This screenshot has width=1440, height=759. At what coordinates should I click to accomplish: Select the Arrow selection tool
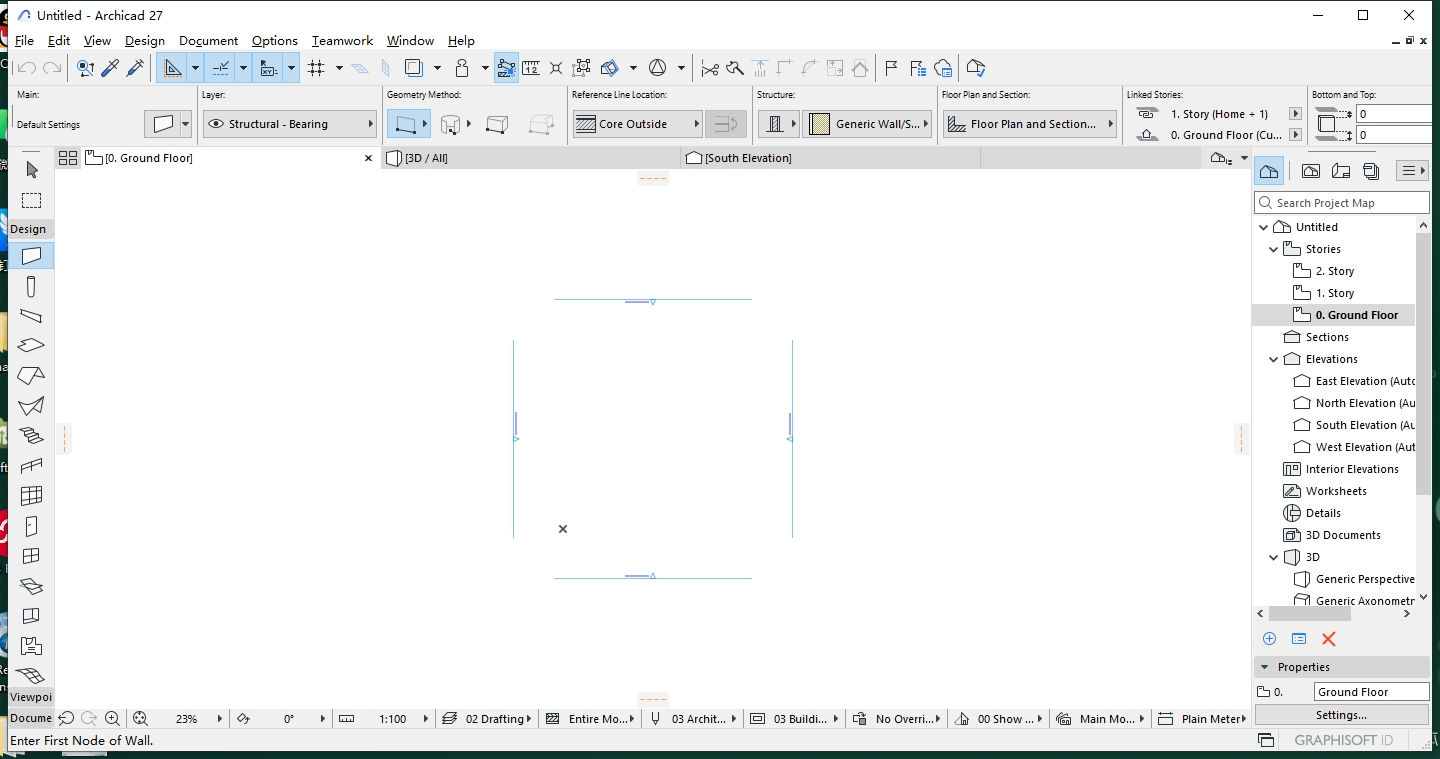[31, 170]
